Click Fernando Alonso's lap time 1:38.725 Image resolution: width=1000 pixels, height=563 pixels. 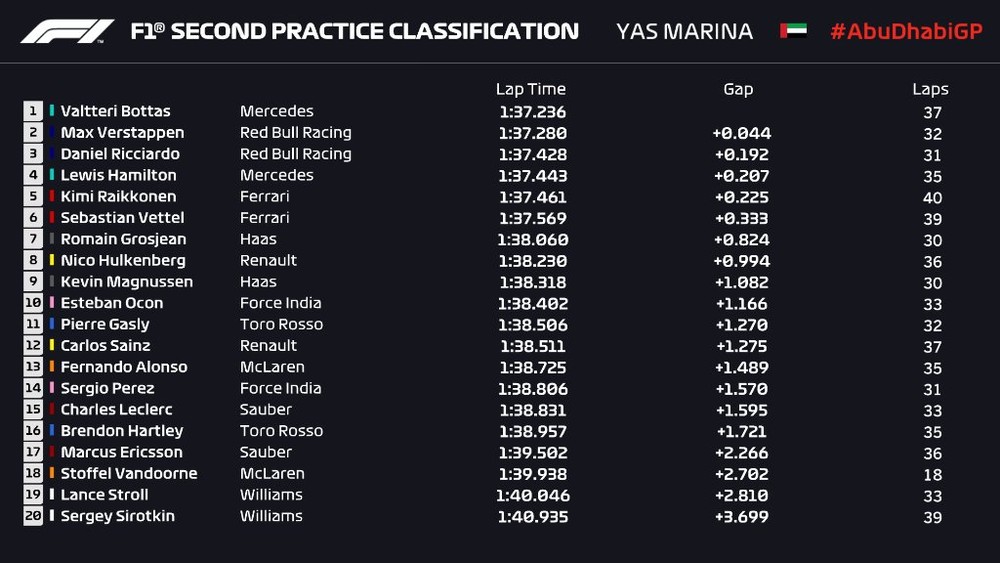(532, 367)
